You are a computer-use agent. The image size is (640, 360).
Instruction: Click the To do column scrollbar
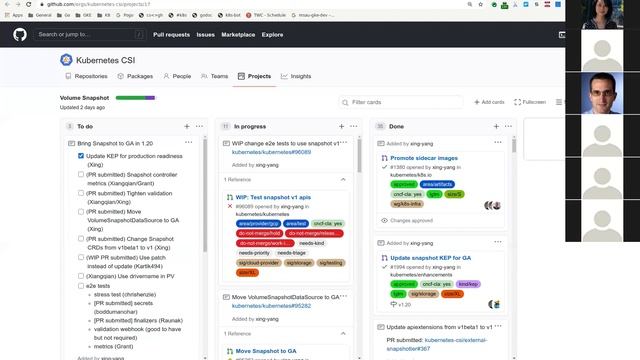pos(205,195)
